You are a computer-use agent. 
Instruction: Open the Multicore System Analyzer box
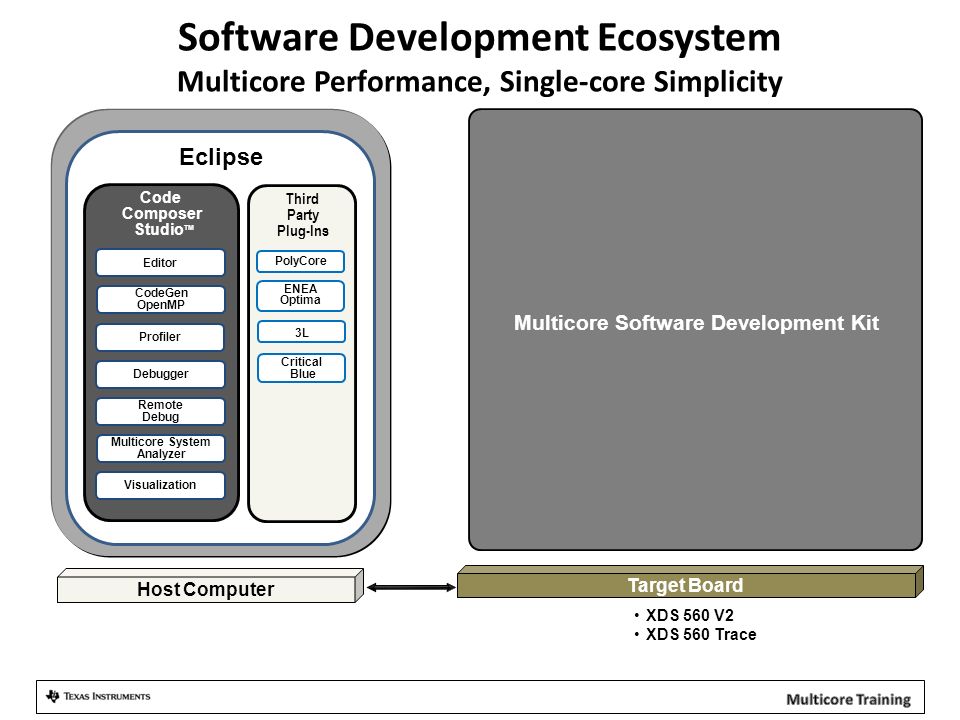tap(160, 448)
